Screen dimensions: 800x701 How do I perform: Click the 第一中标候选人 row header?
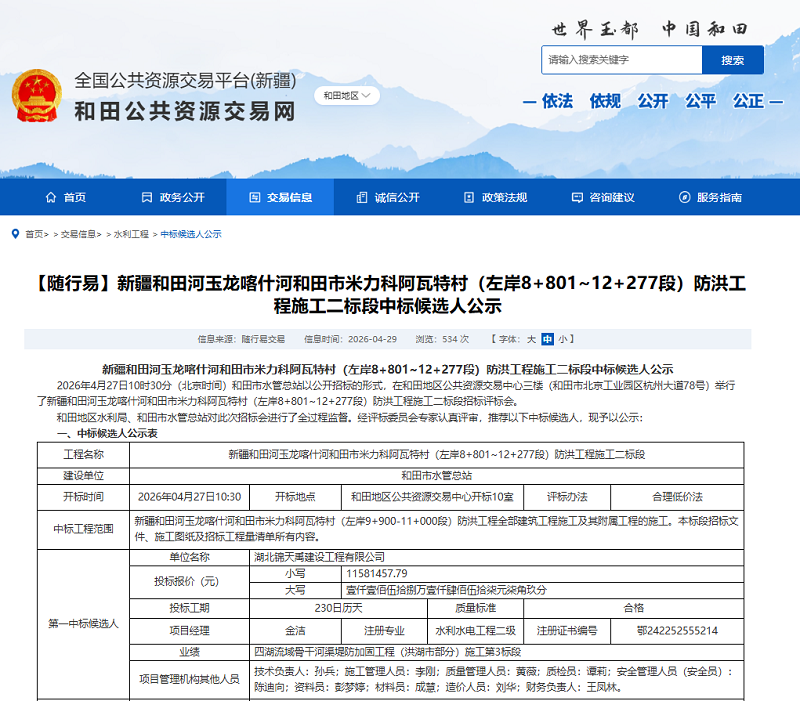[x=83, y=624]
